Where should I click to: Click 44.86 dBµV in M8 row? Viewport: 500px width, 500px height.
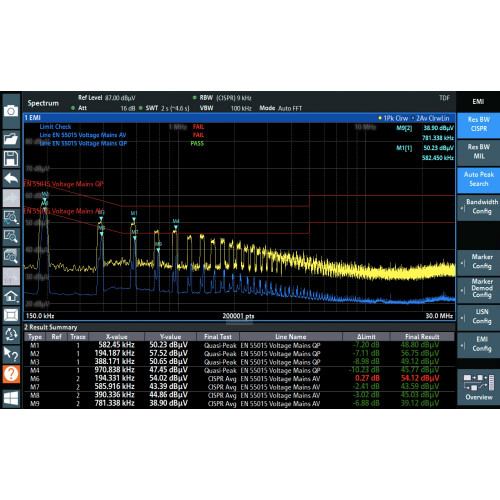tap(168, 395)
